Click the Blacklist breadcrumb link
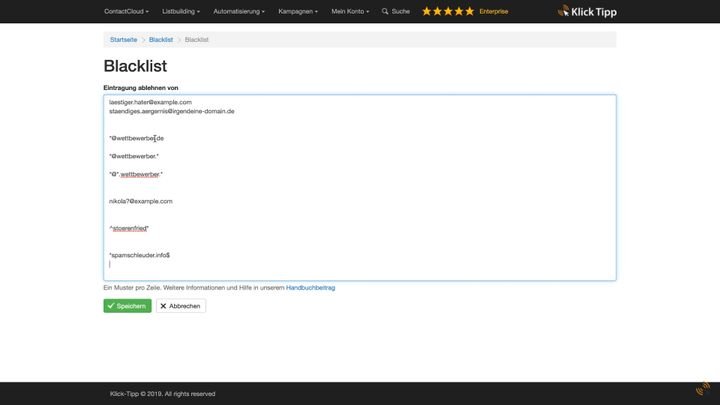Viewport: 720px width, 405px height. pyautogui.click(x=161, y=40)
